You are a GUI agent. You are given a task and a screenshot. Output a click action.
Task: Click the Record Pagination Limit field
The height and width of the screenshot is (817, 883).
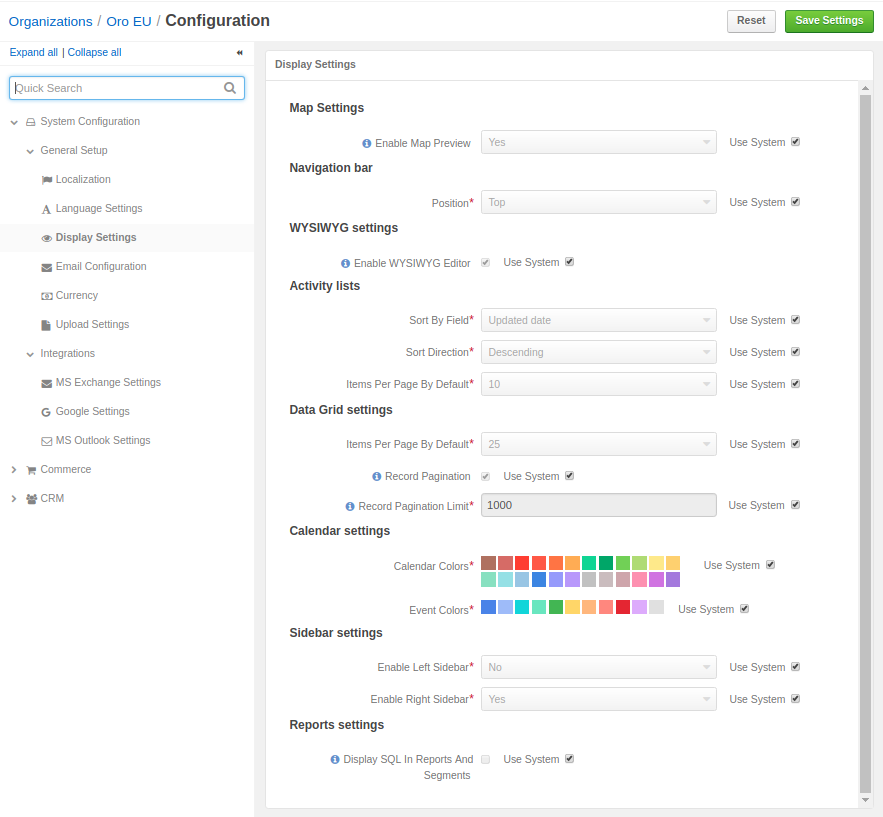point(599,505)
